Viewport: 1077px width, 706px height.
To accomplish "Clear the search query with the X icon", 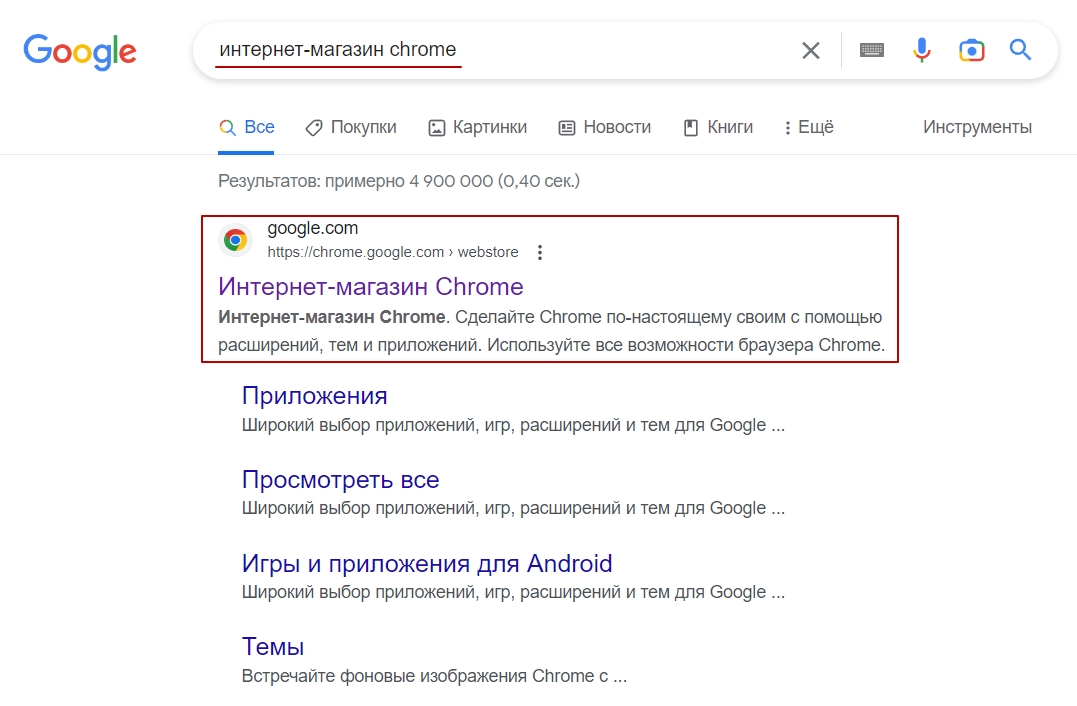I will coord(810,50).
